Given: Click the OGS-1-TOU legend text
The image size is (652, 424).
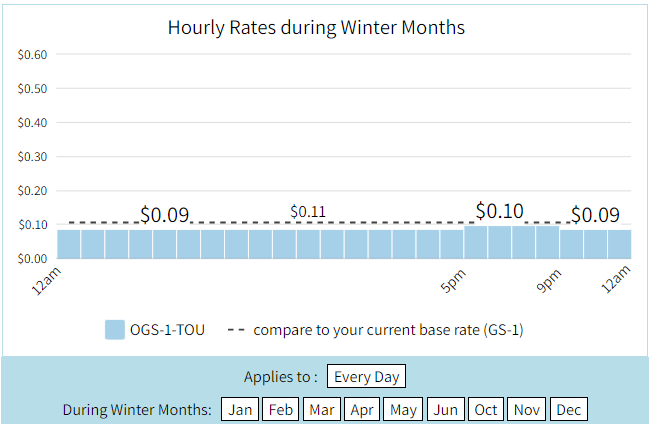Looking at the screenshot, I should (x=167, y=330).
